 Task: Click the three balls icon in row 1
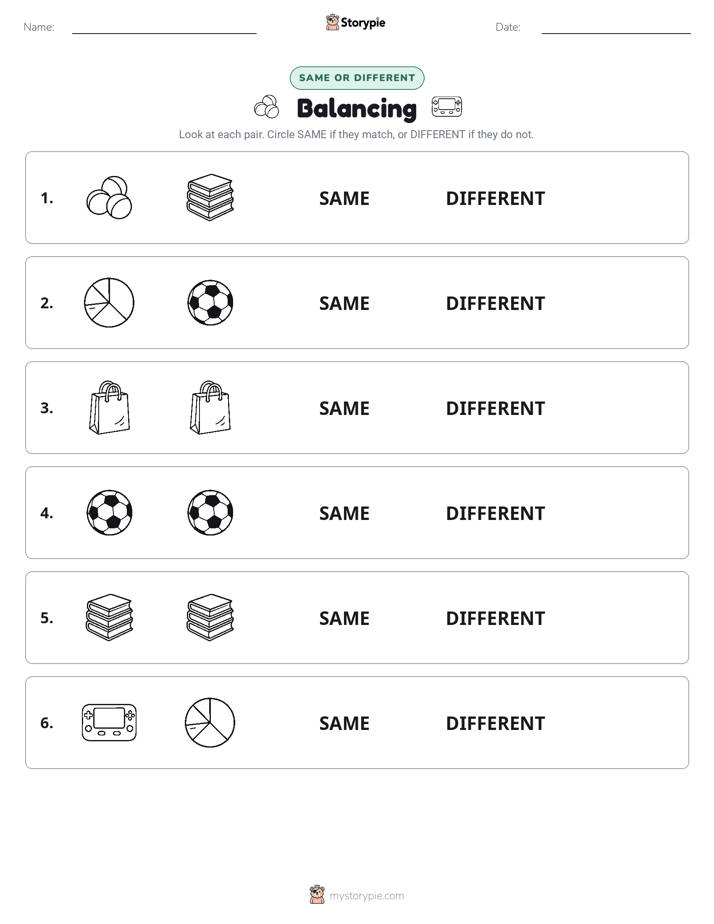[109, 197]
